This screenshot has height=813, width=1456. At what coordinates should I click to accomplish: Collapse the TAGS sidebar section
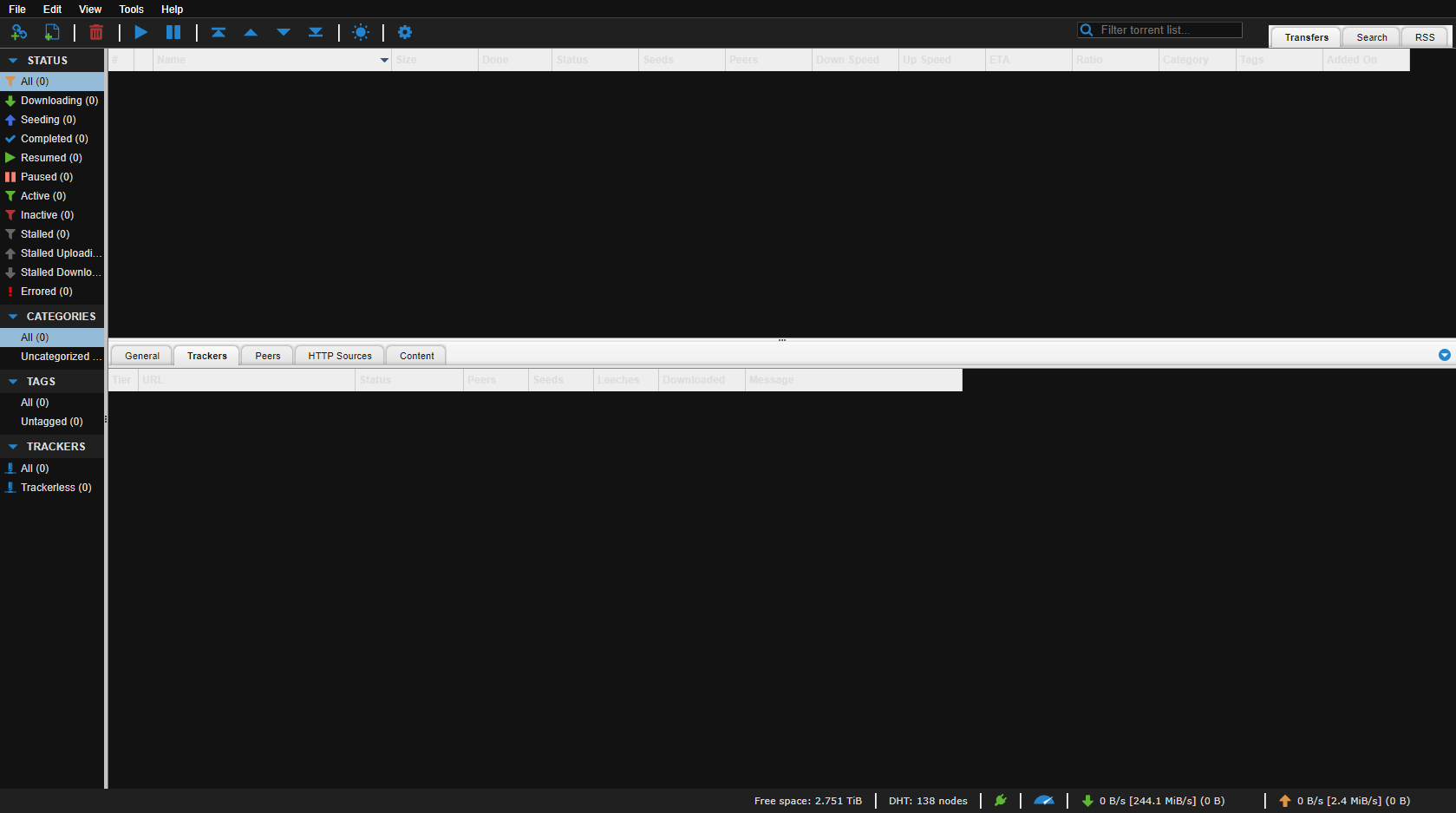[13, 382]
